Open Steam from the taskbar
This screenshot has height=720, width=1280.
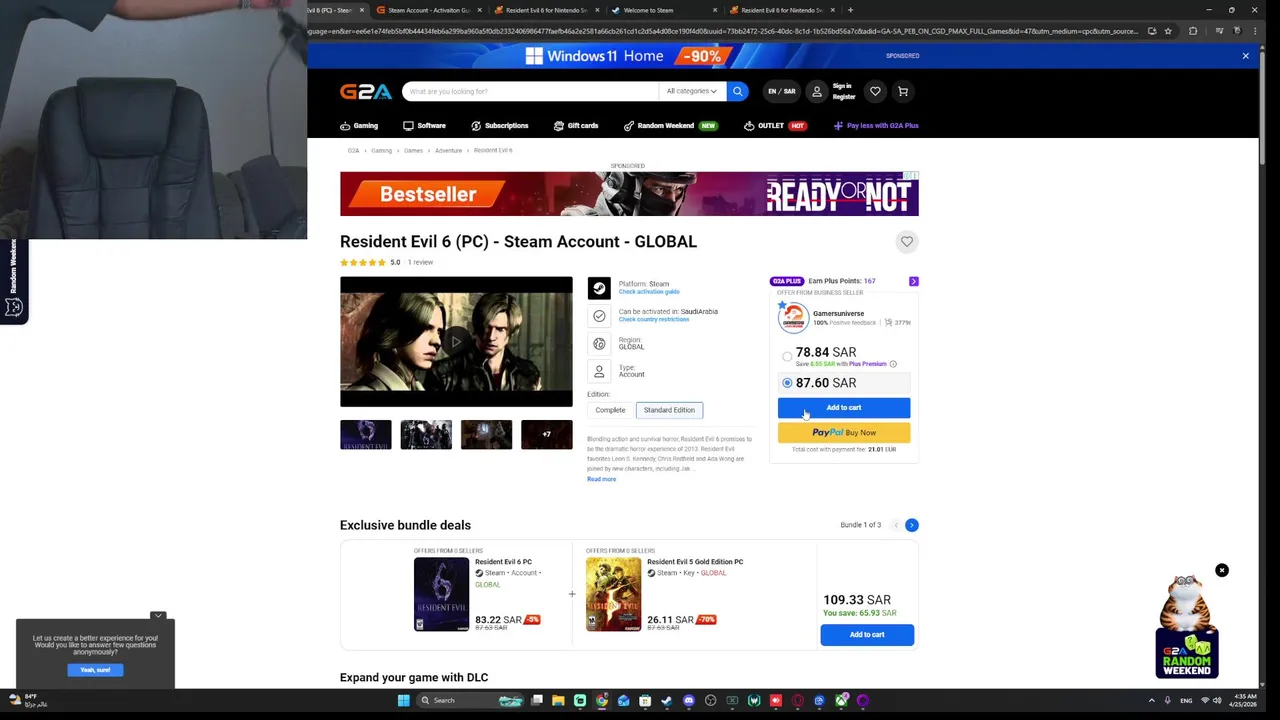tap(667, 700)
